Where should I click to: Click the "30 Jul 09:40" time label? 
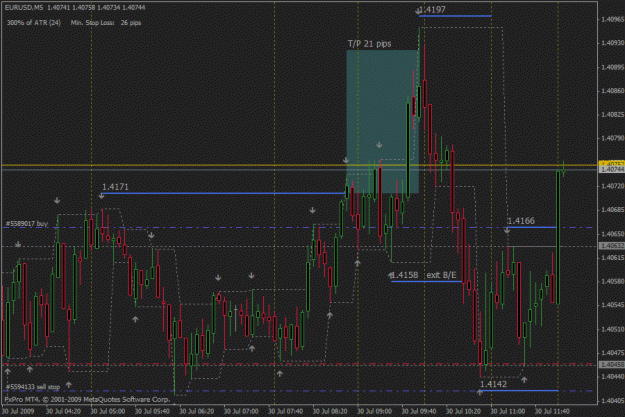pyautogui.click(x=419, y=411)
